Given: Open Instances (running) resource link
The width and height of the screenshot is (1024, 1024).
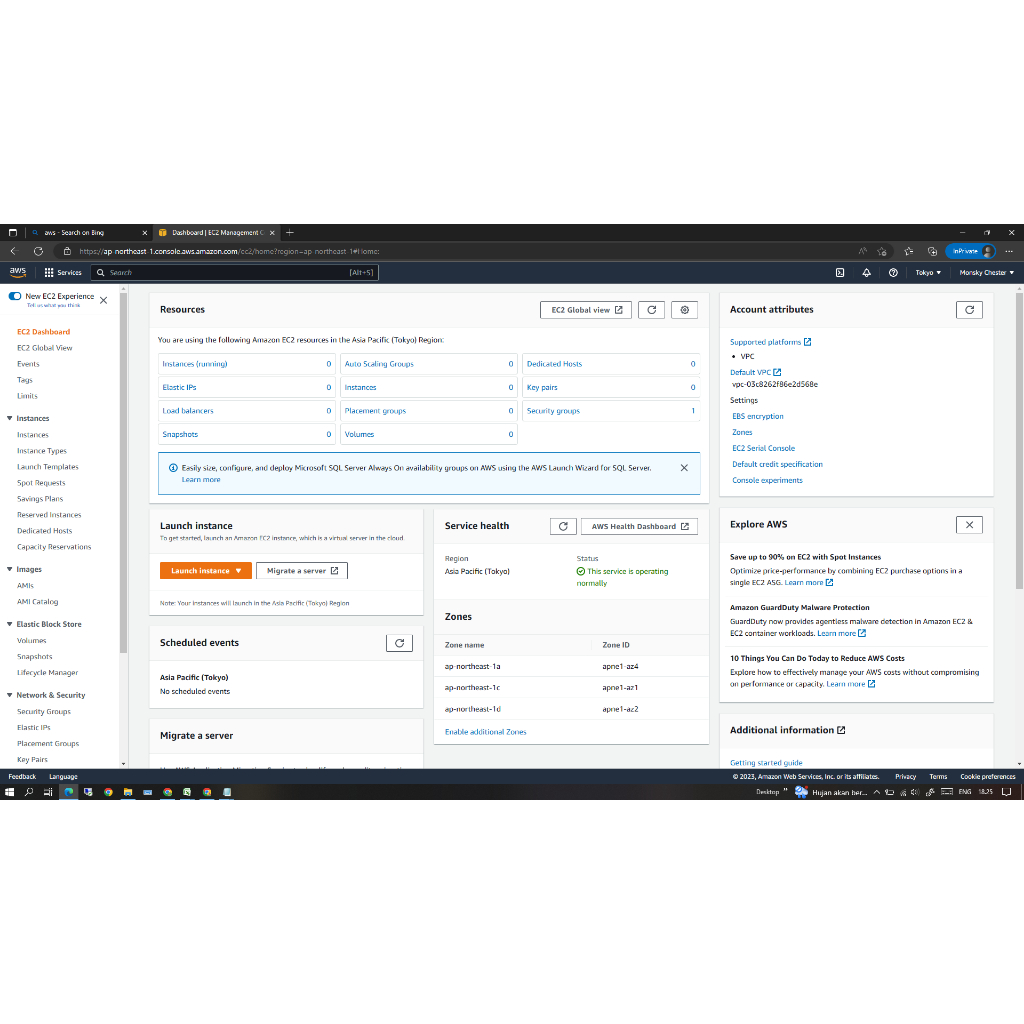Looking at the screenshot, I should tap(195, 364).
